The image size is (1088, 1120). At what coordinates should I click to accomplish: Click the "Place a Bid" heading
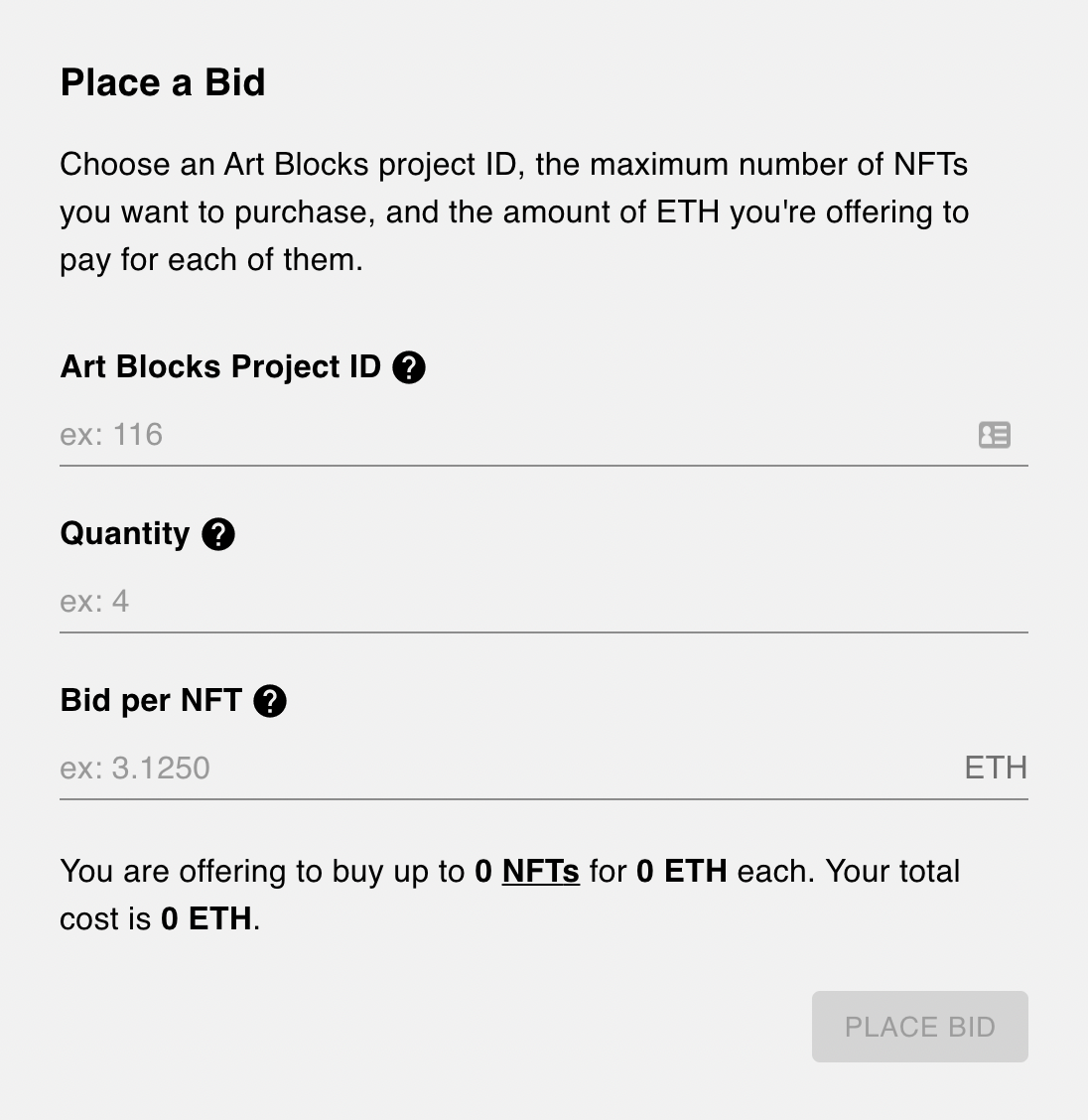point(163,82)
